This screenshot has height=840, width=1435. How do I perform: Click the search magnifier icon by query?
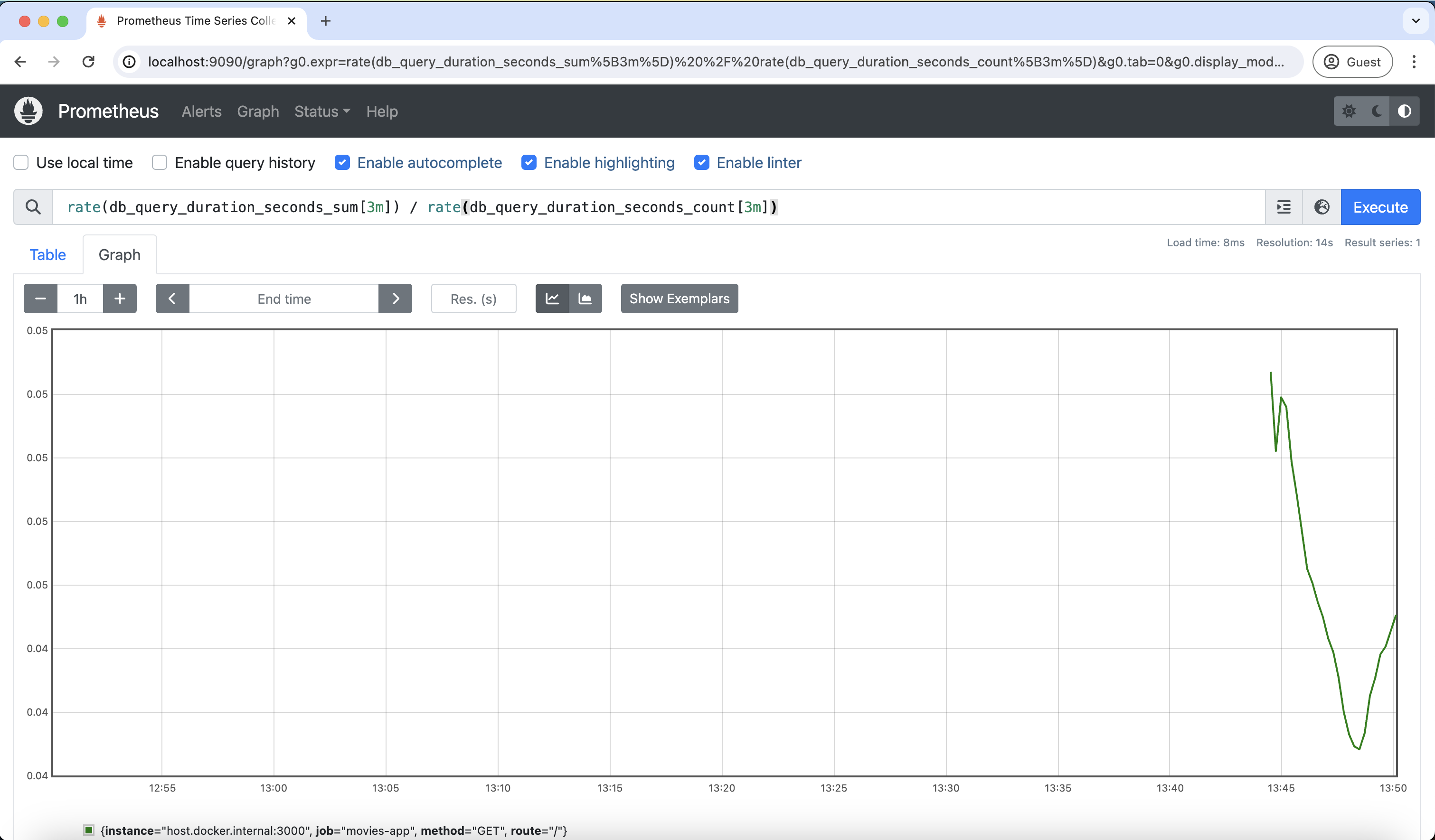click(x=33, y=207)
